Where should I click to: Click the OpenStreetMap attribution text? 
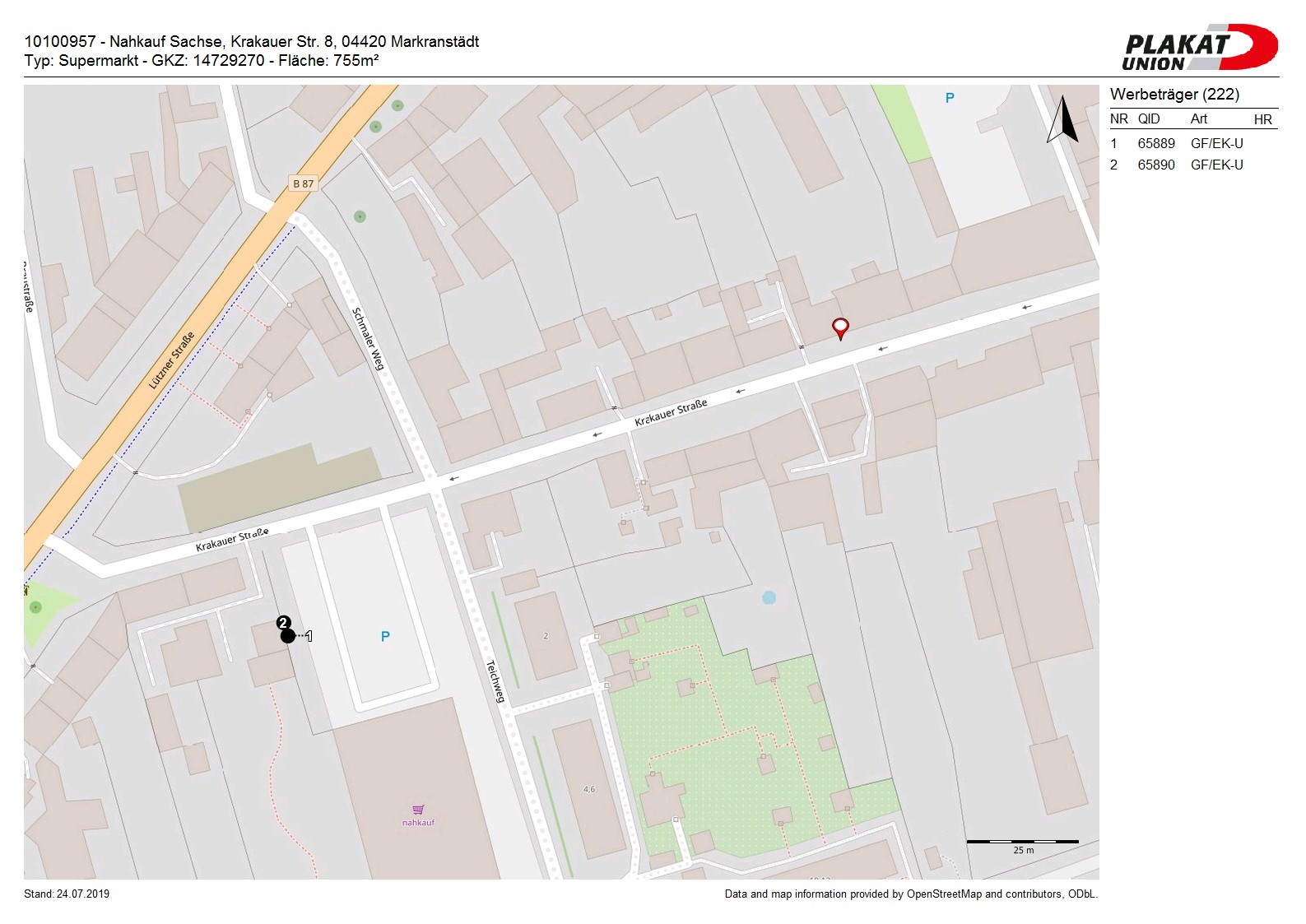(910, 894)
